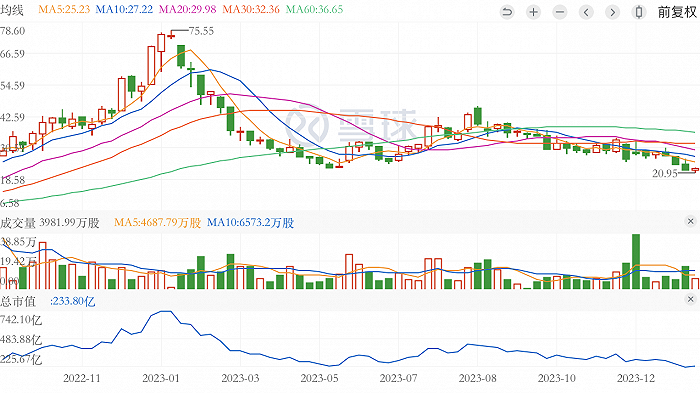Viewport: 700px width, 393px height.
Task: Select the MA60 legend label
Action: pyautogui.click(x=314, y=9)
